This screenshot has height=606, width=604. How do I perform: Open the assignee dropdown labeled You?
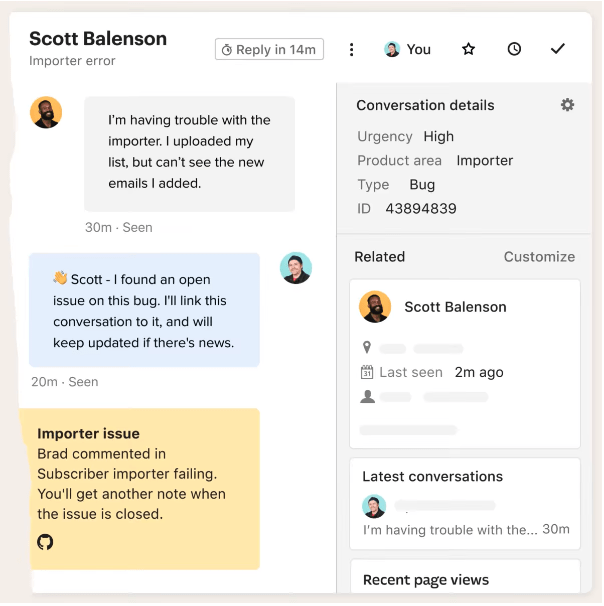point(408,49)
